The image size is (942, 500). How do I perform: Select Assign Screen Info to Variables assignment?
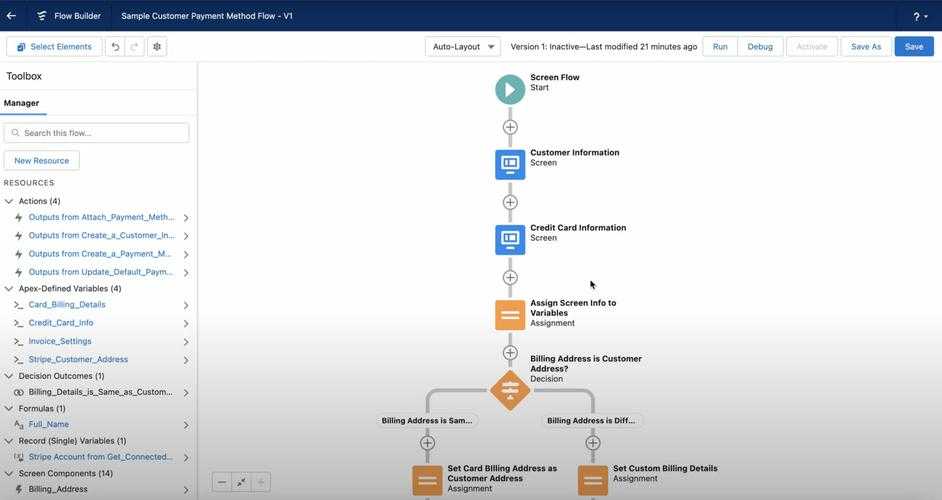pyautogui.click(x=510, y=315)
